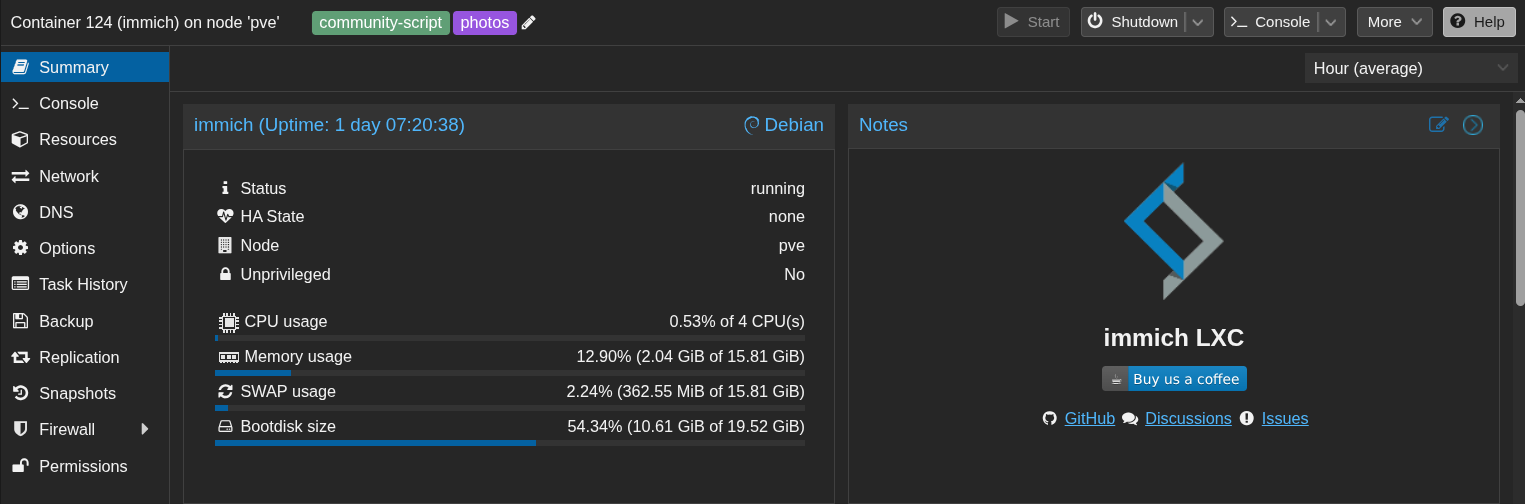Open the Task History section
1525x504 pixels.
pos(83,284)
